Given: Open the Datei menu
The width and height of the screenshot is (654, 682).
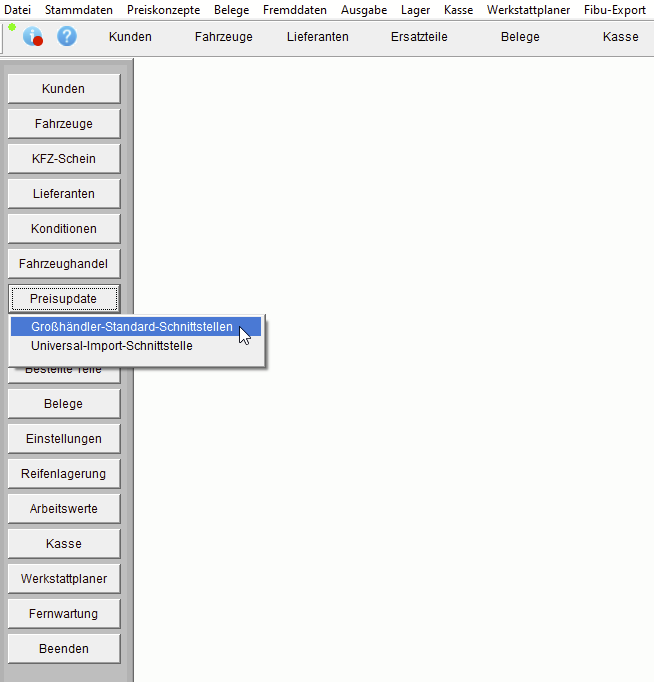Looking at the screenshot, I should pyautogui.click(x=17, y=10).
